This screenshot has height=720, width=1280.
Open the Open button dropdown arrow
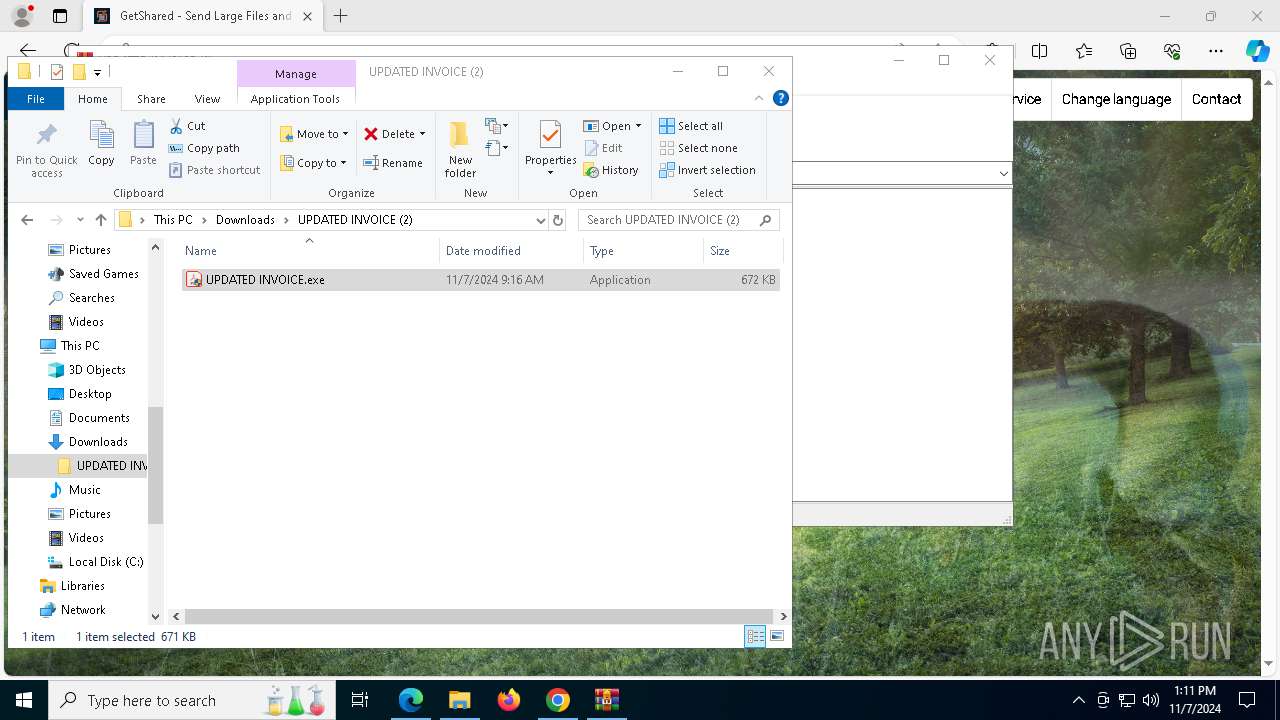pyautogui.click(x=638, y=126)
